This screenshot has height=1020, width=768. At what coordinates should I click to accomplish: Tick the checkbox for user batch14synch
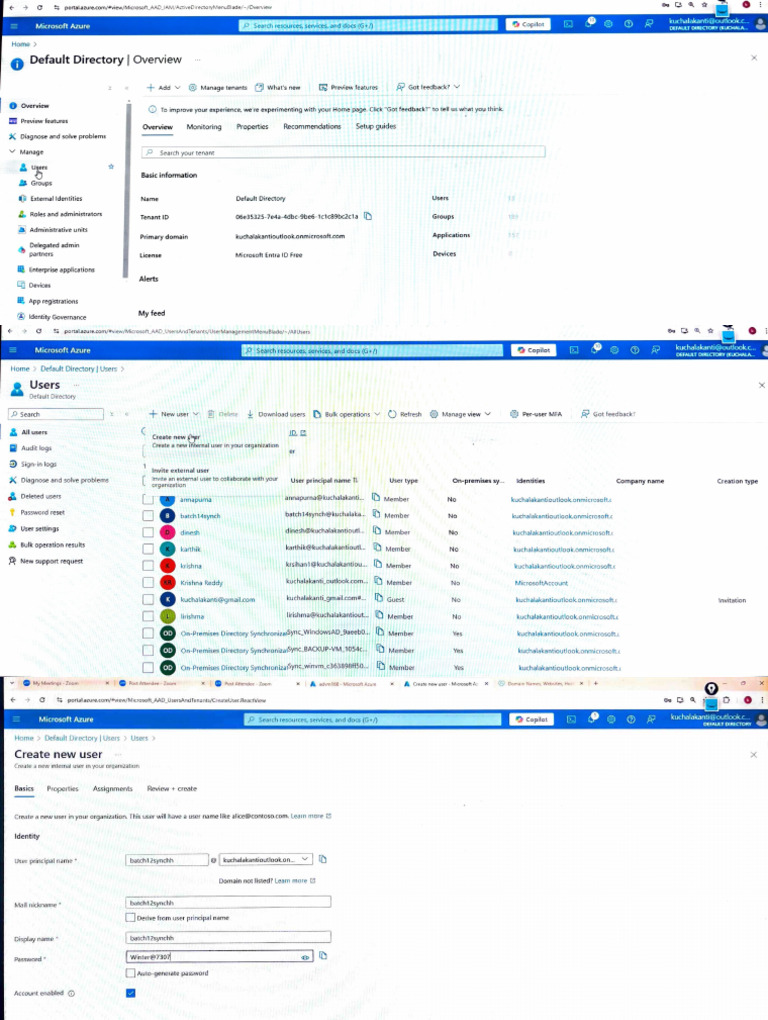click(x=148, y=515)
